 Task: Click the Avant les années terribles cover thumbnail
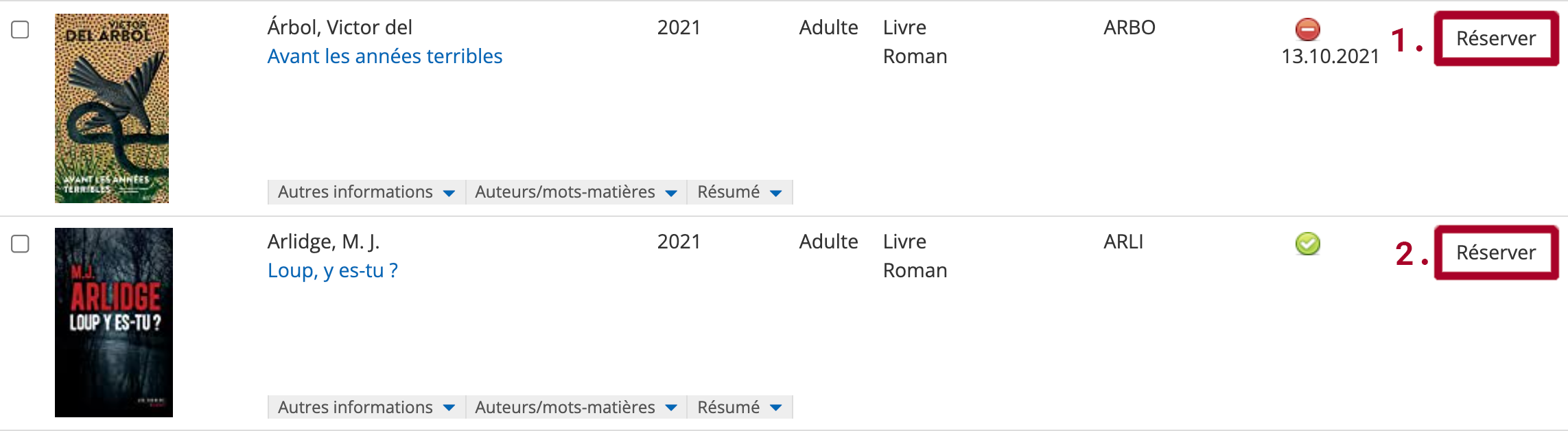[112, 108]
